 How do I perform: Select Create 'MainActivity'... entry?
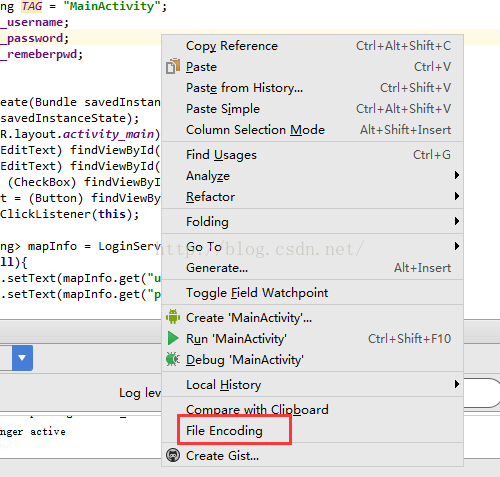click(x=313, y=318)
